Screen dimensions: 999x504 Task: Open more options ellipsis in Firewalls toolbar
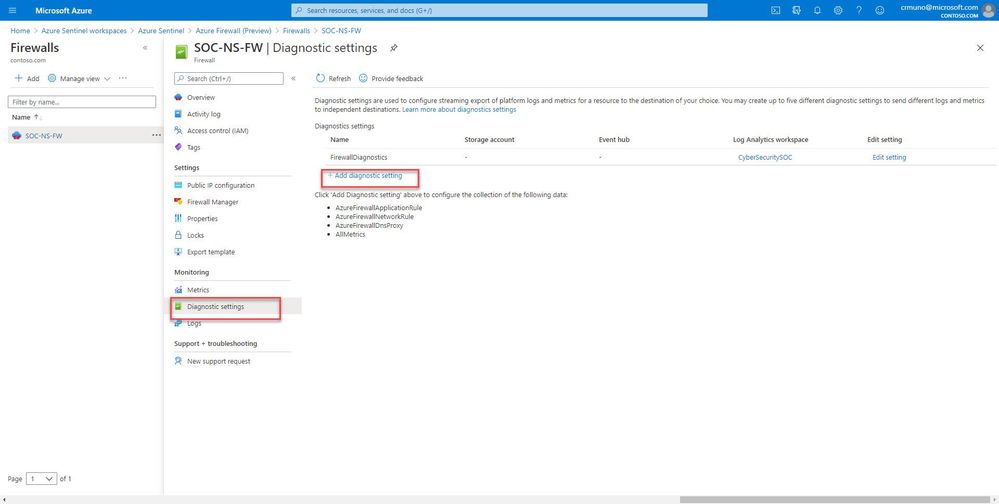point(123,78)
